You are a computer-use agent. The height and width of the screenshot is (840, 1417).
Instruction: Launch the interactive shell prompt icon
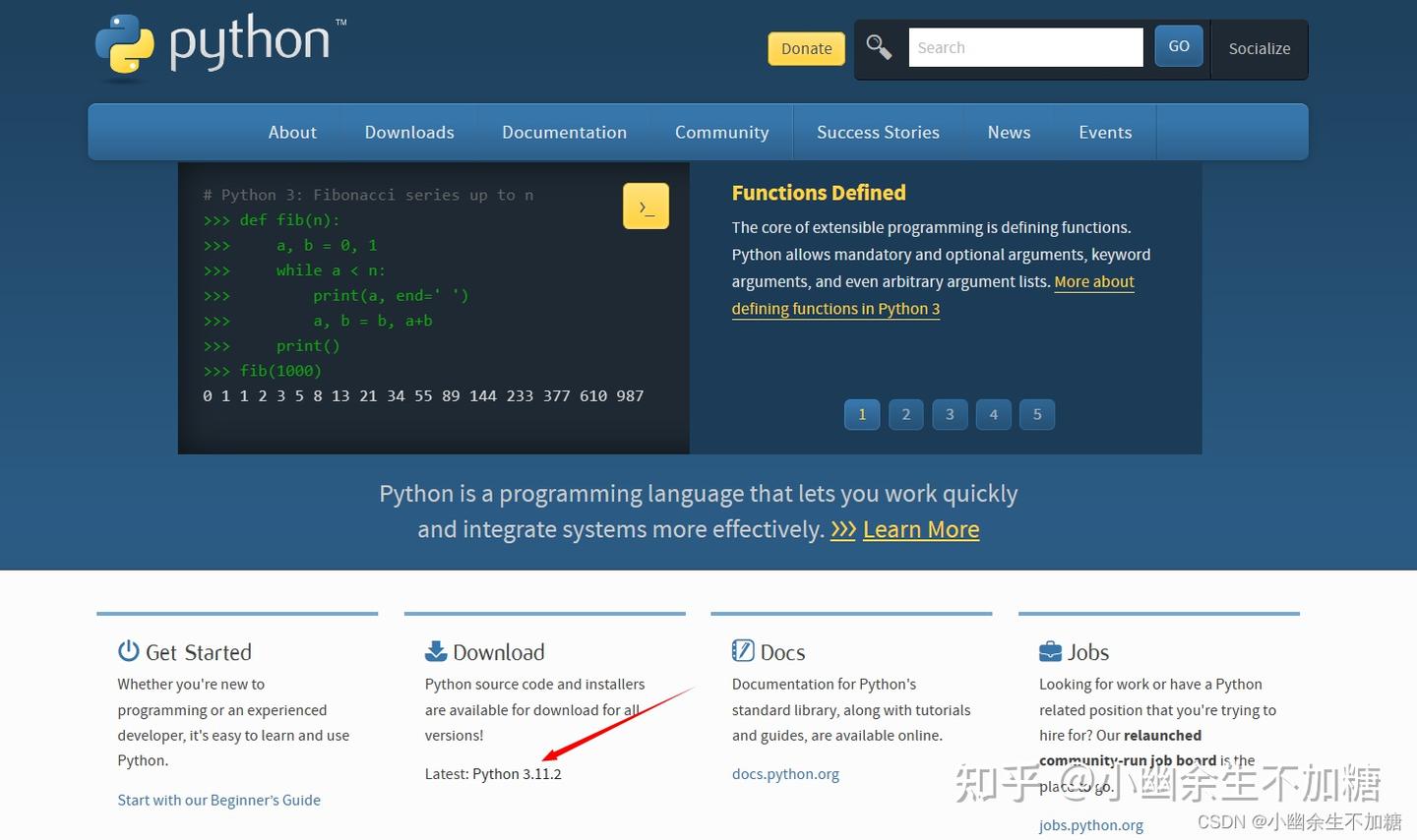point(646,206)
